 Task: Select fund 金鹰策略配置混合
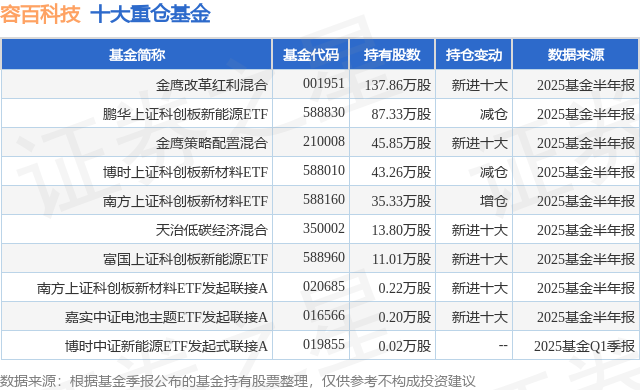211,143
